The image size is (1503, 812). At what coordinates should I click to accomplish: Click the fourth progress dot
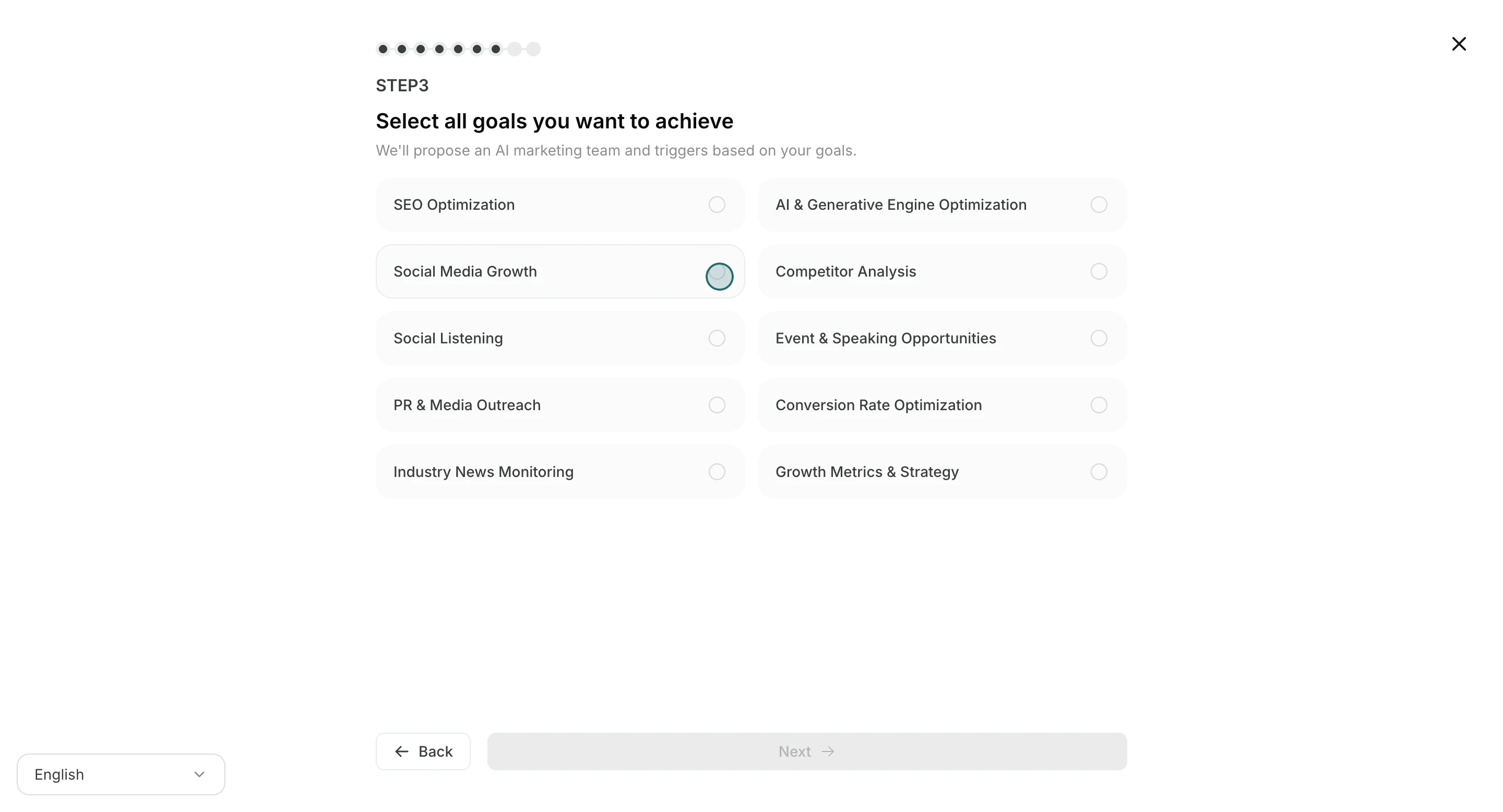point(439,49)
